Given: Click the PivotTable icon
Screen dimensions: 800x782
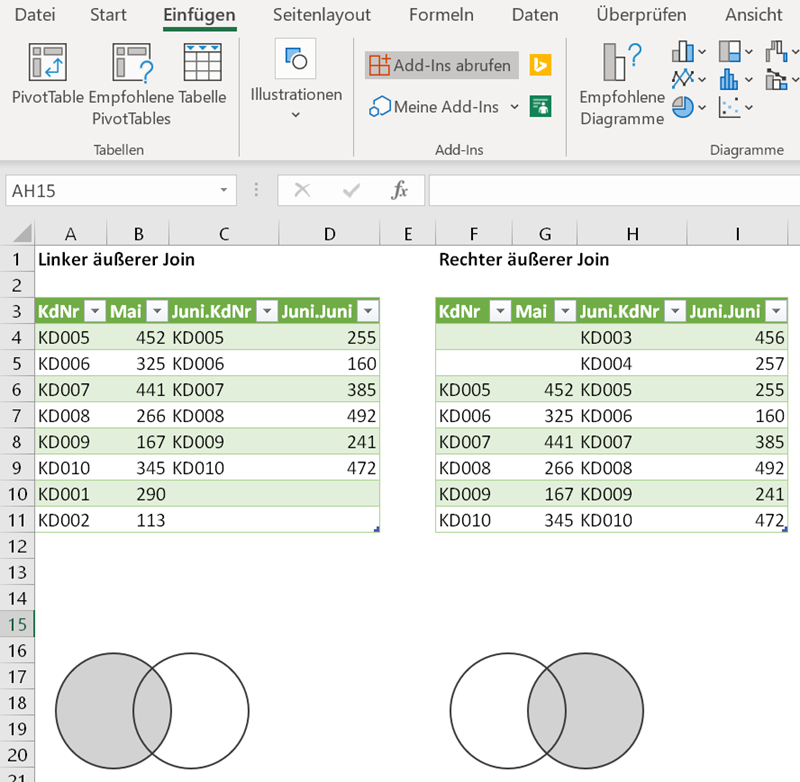Looking at the screenshot, I should tap(48, 63).
